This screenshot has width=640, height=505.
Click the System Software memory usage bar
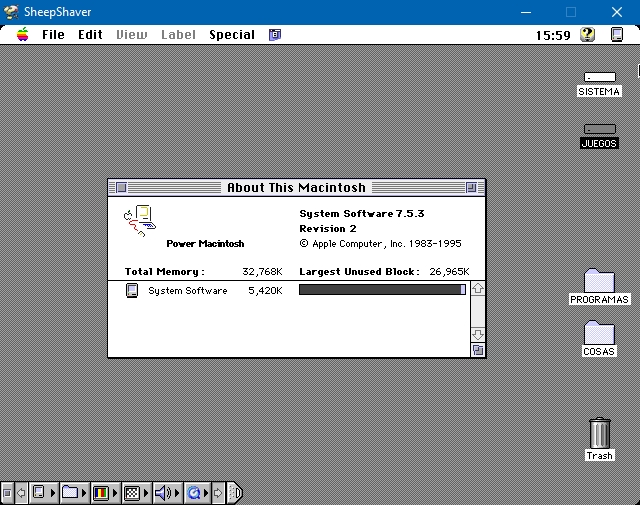coord(382,289)
